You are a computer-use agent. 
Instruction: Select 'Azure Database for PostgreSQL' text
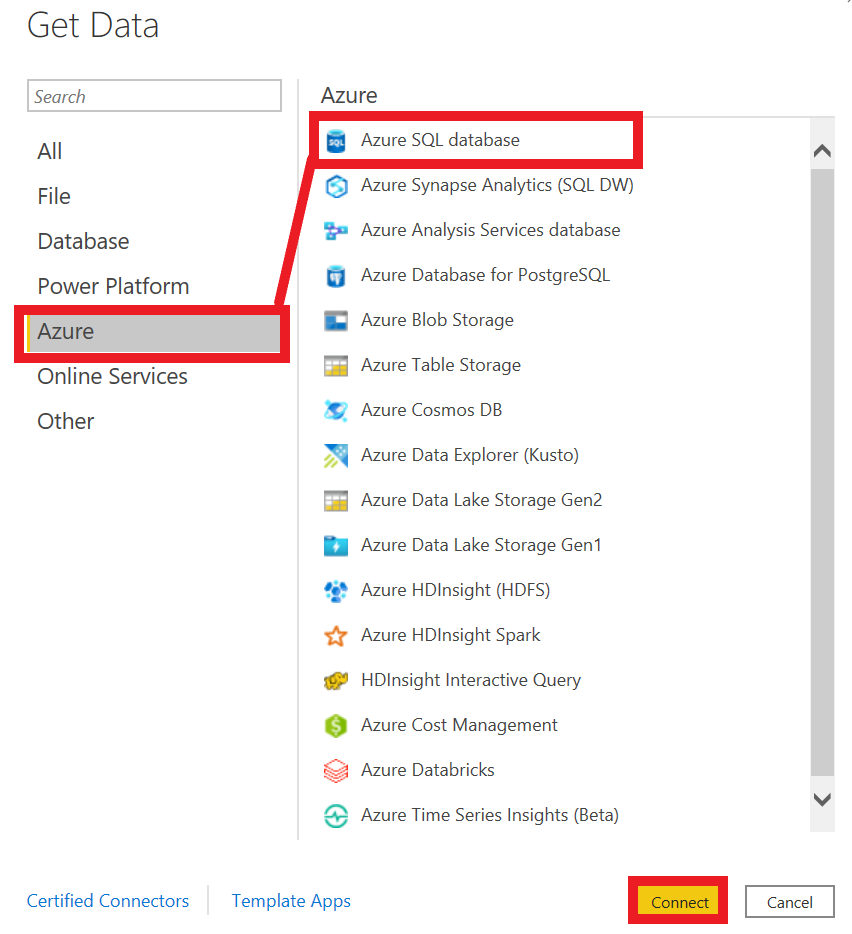(x=486, y=276)
